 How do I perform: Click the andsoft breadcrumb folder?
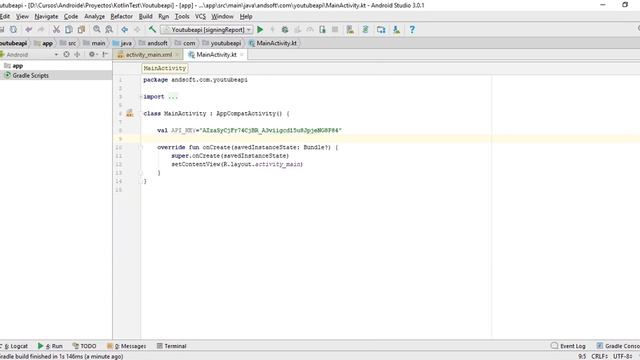(153, 43)
